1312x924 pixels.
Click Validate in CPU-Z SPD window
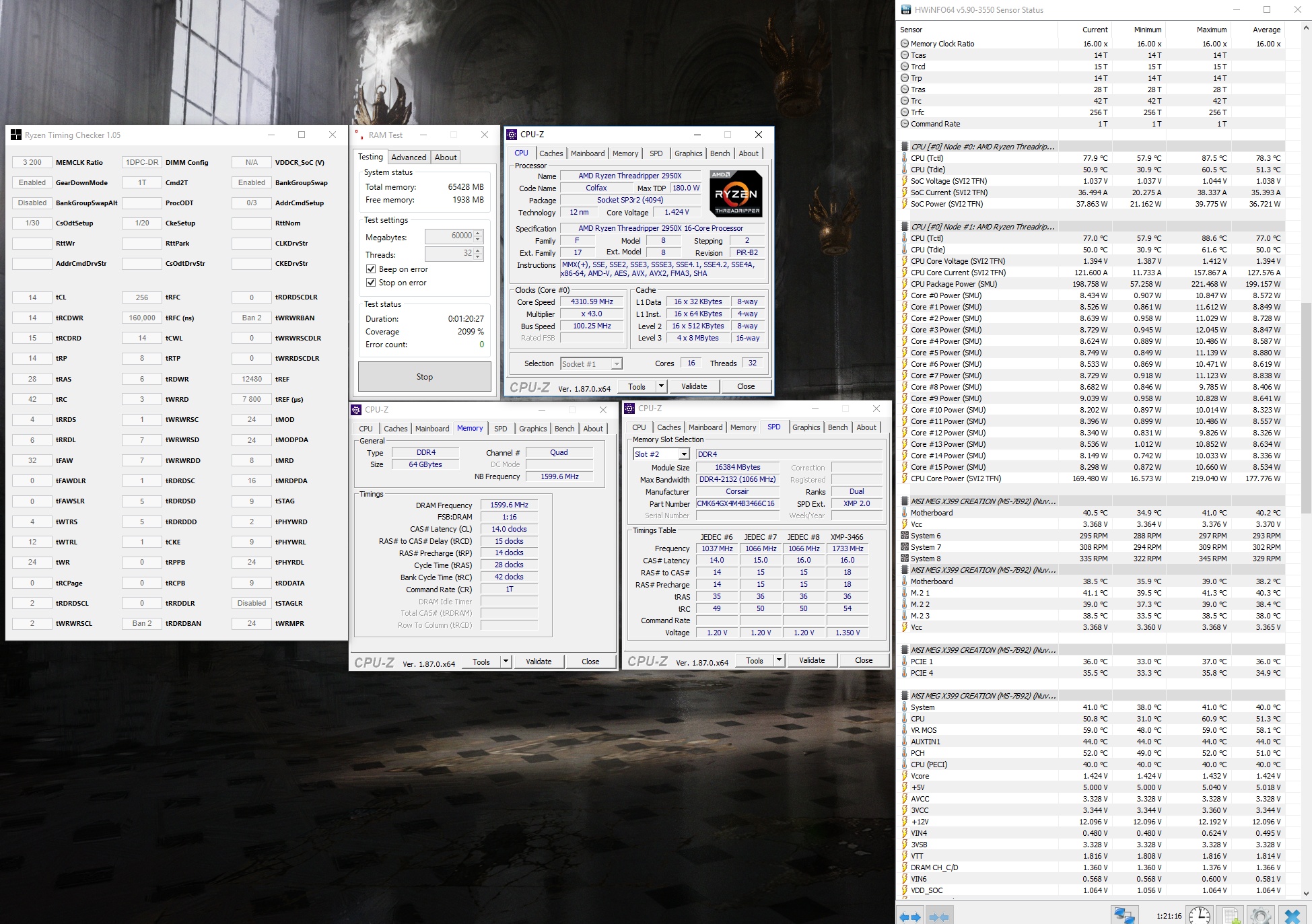[x=812, y=661]
